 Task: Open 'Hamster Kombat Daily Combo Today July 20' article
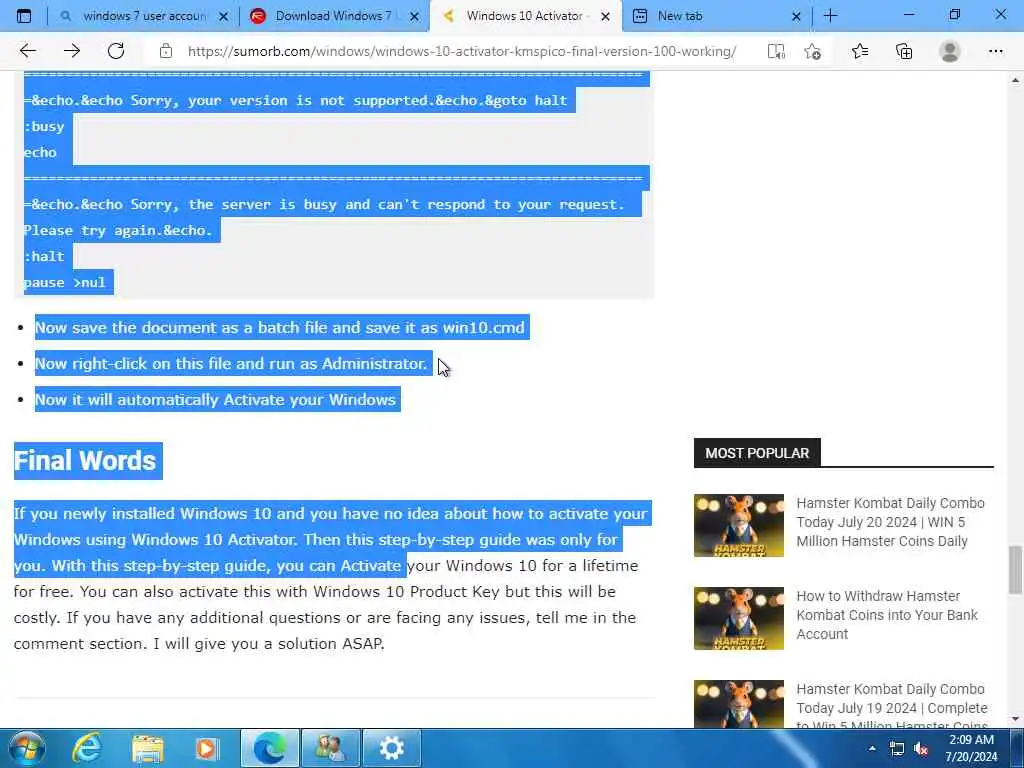click(x=891, y=522)
